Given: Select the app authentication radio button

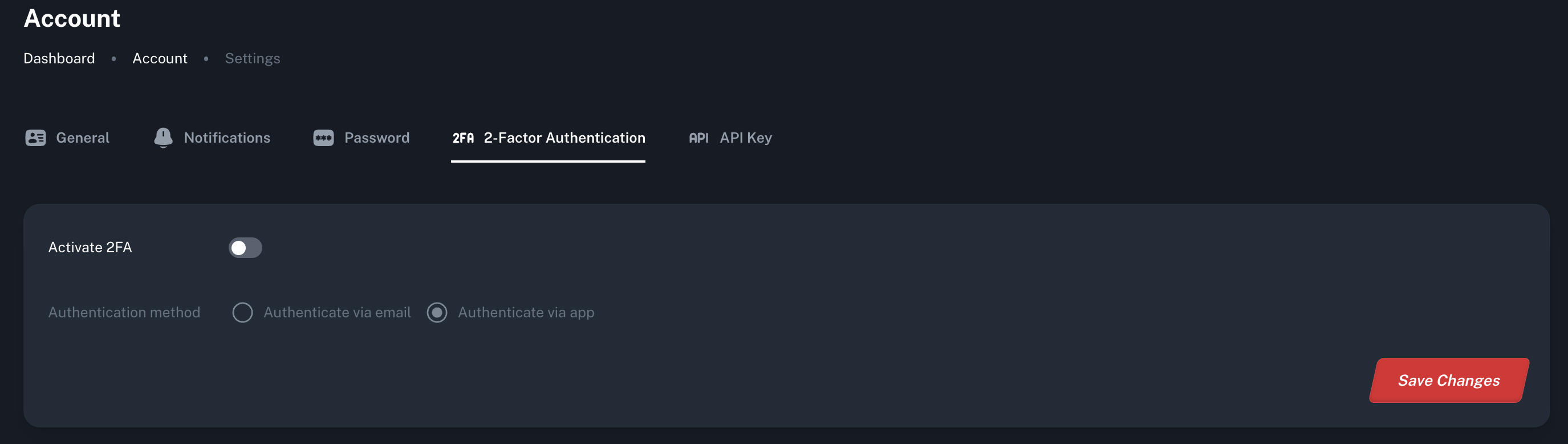Looking at the screenshot, I should coord(436,312).
